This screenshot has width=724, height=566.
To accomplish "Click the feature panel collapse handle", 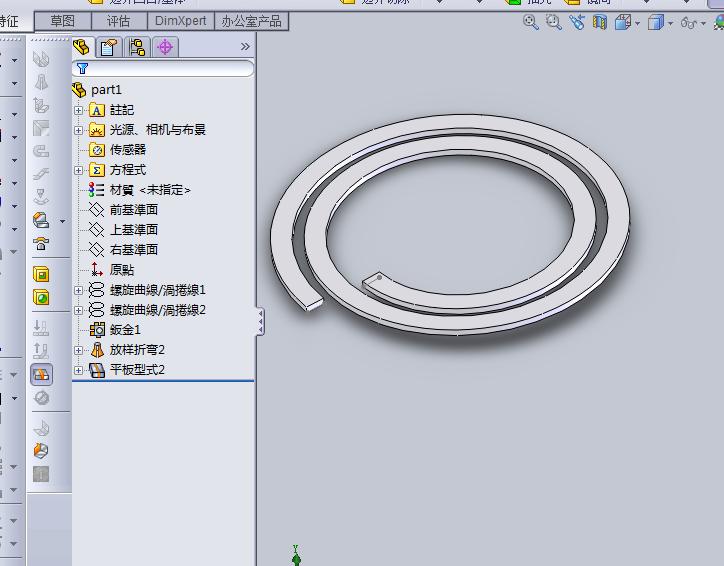I will coord(260,321).
